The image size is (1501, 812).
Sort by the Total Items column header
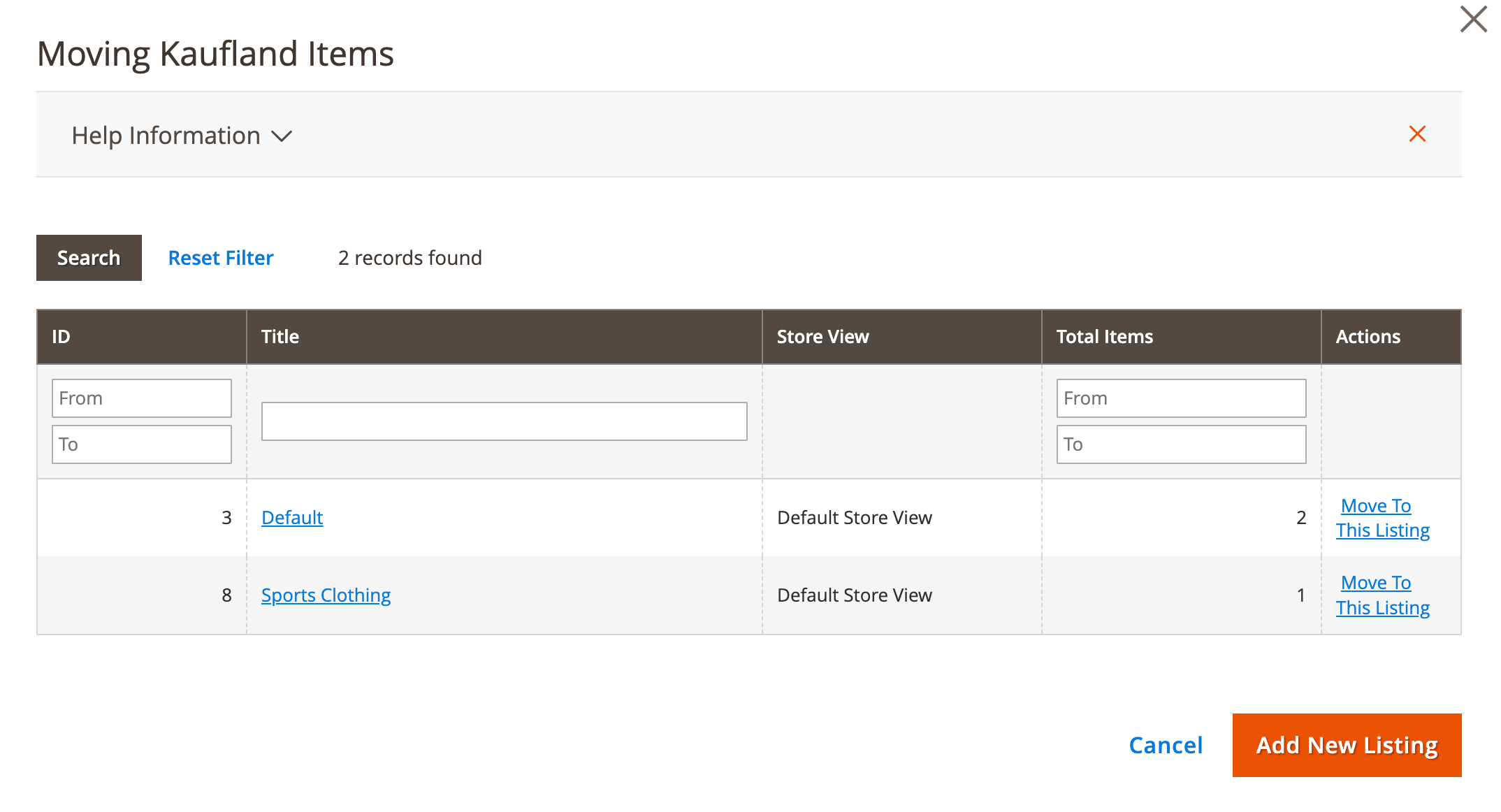pos(1104,337)
